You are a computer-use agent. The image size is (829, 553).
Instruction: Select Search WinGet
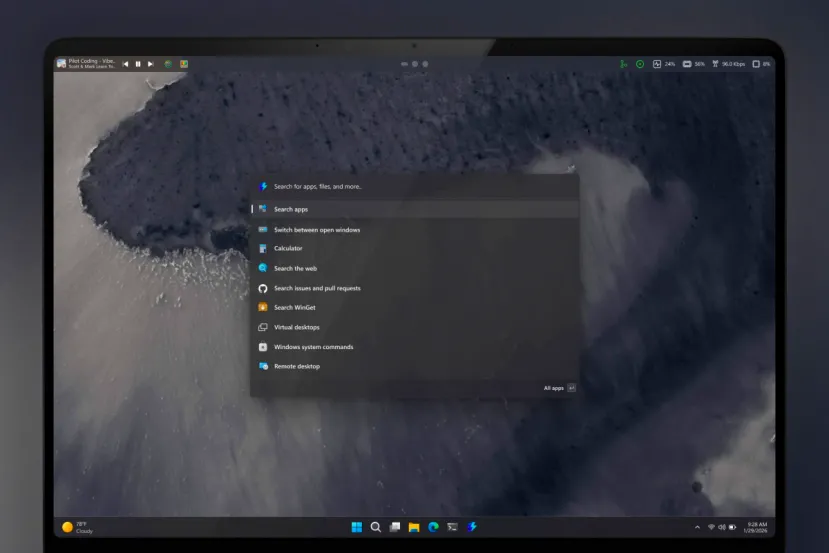[414, 307]
